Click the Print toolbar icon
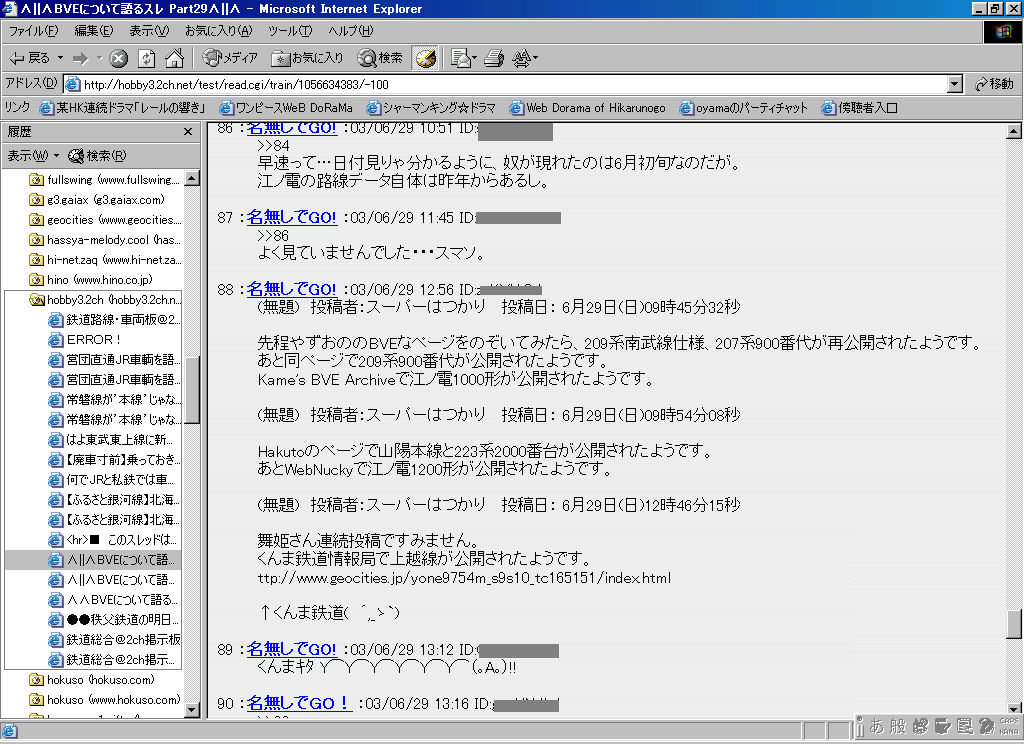Viewport: 1024px width, 744px height. tap(493, 58)
